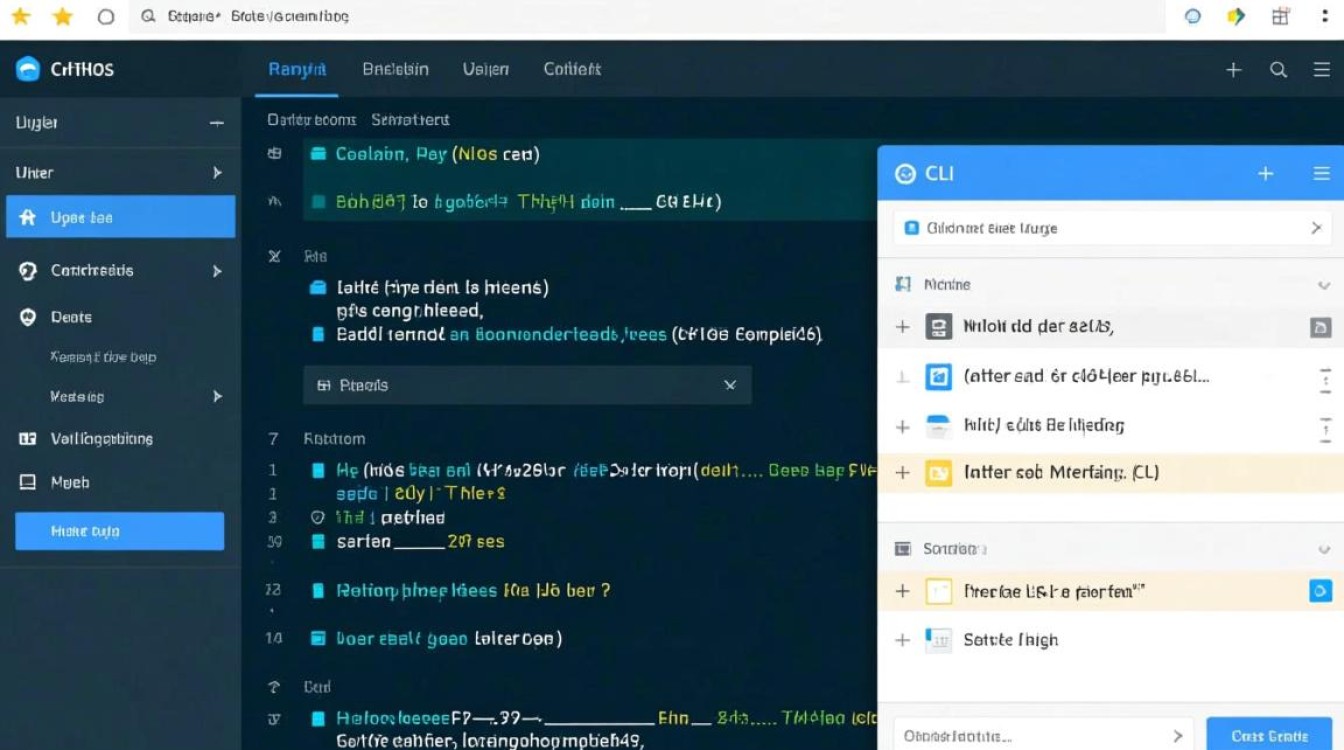This screenshot has height=750, width=1344.
Task: Switch to the Cotfiert tab
Action: click(572, 69)
